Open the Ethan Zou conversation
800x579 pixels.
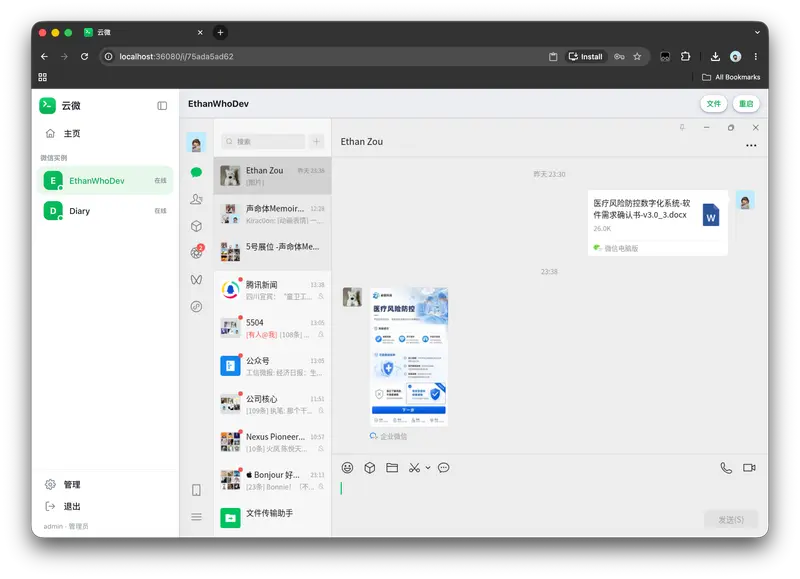click(272, 176)
